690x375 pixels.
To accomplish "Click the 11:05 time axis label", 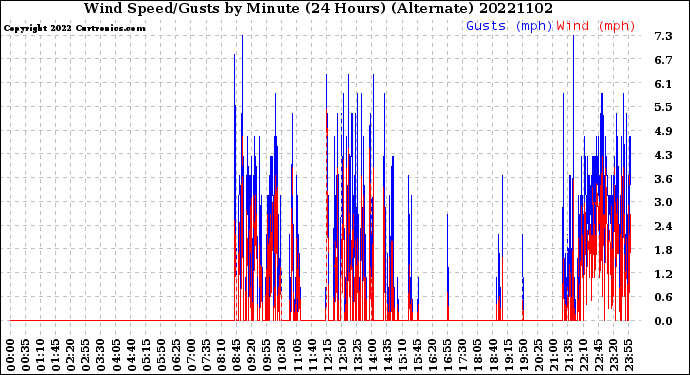I will click(296, 355).
